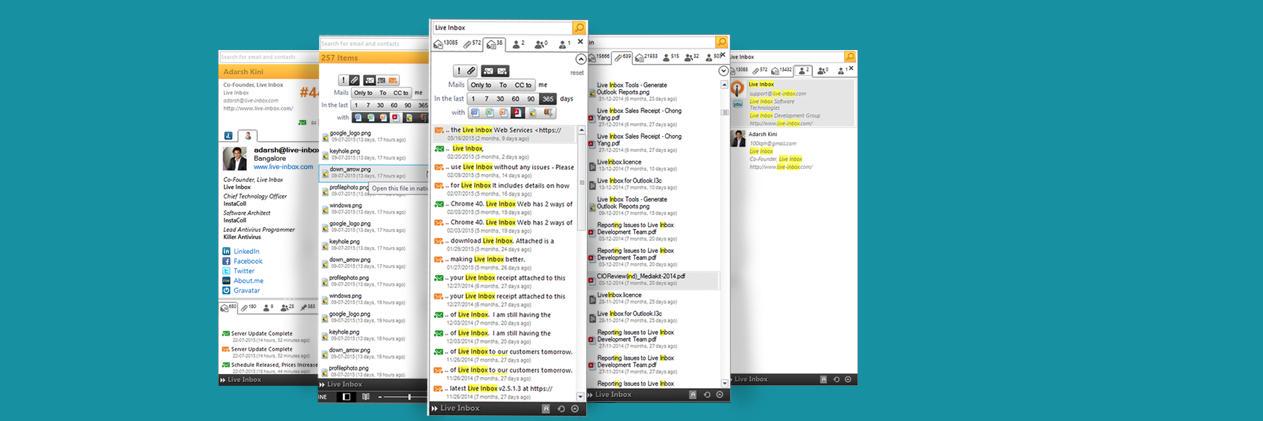Open 'CIOReview(Ind)_Mediakit-2014.pdf' attachment

(652, 279)
